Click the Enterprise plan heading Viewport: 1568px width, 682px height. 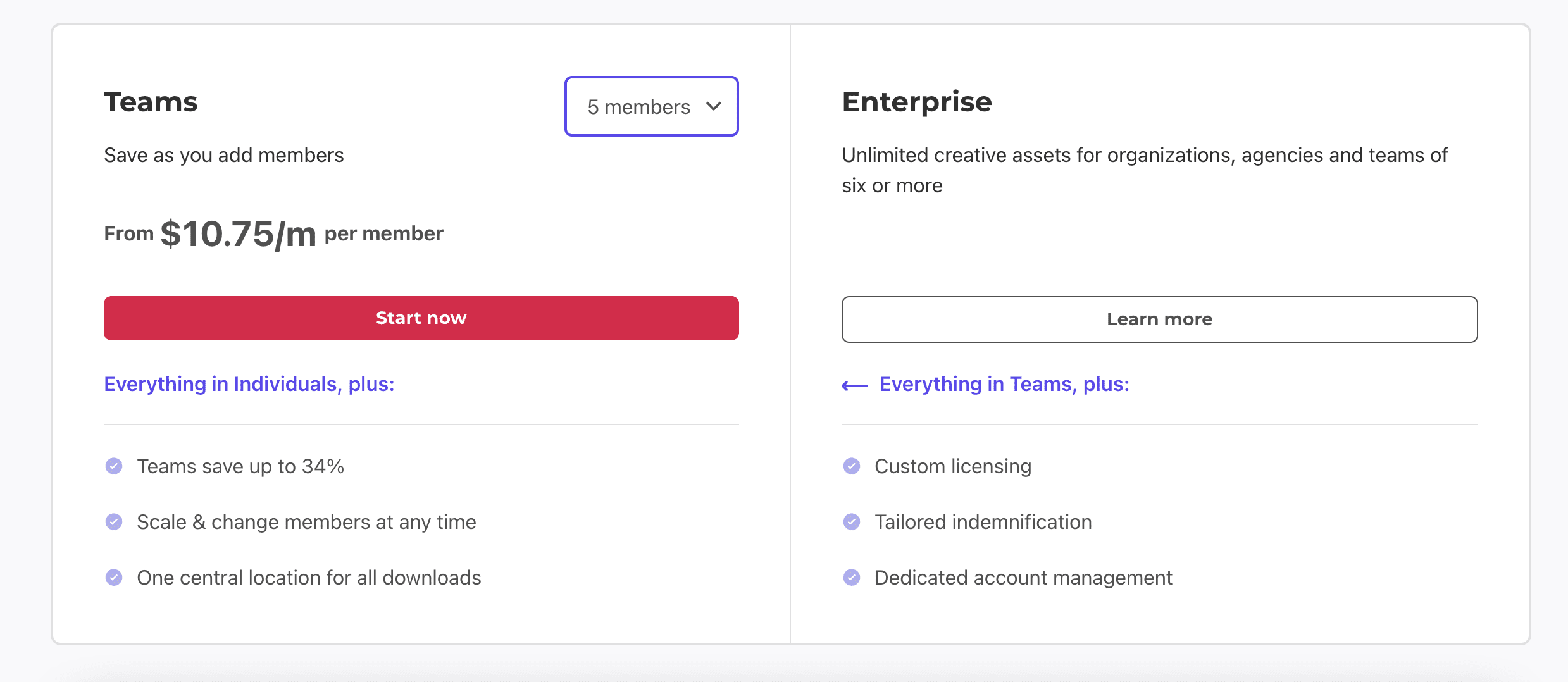917,102
